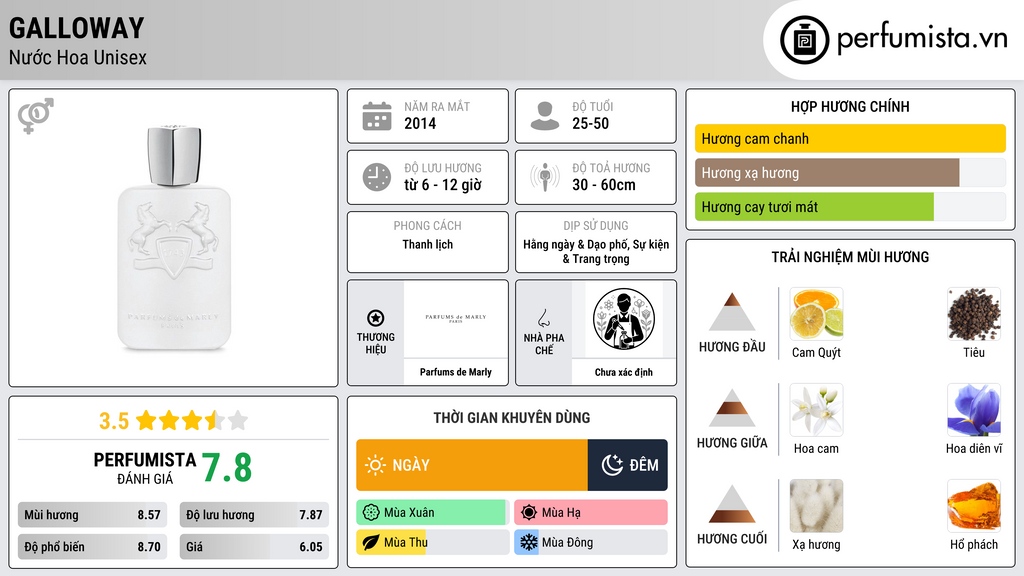Select the Đêm night segment
This screenshot has height=576, width=1024.
628,465
